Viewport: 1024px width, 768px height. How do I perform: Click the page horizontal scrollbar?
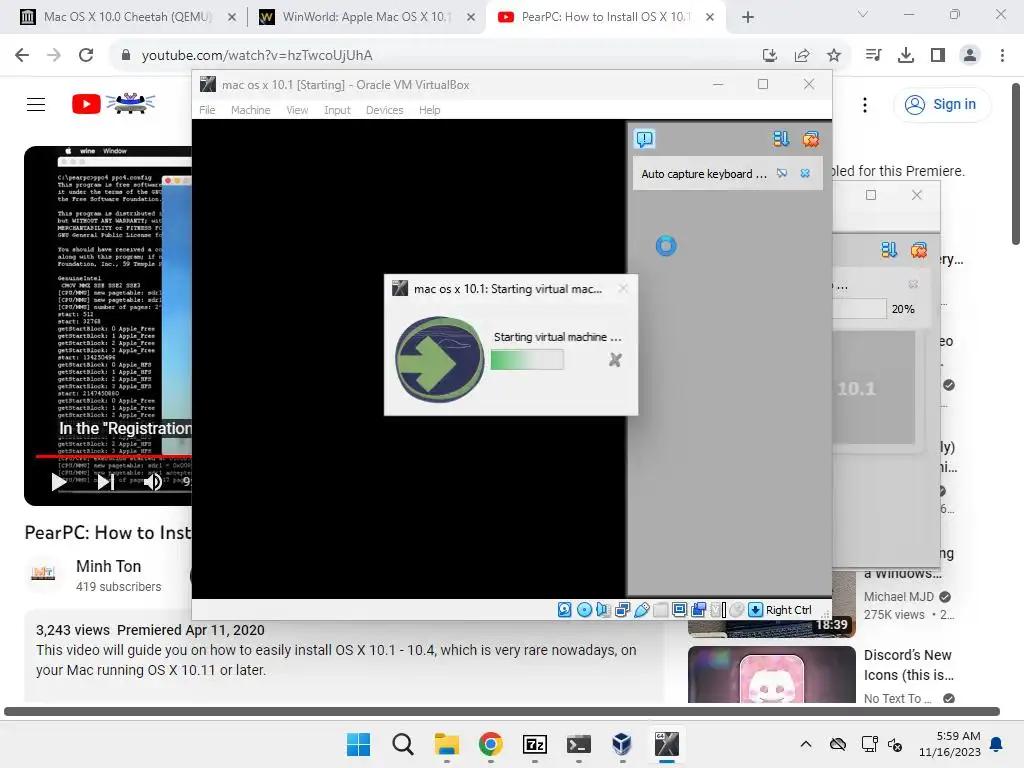[502, 711]
